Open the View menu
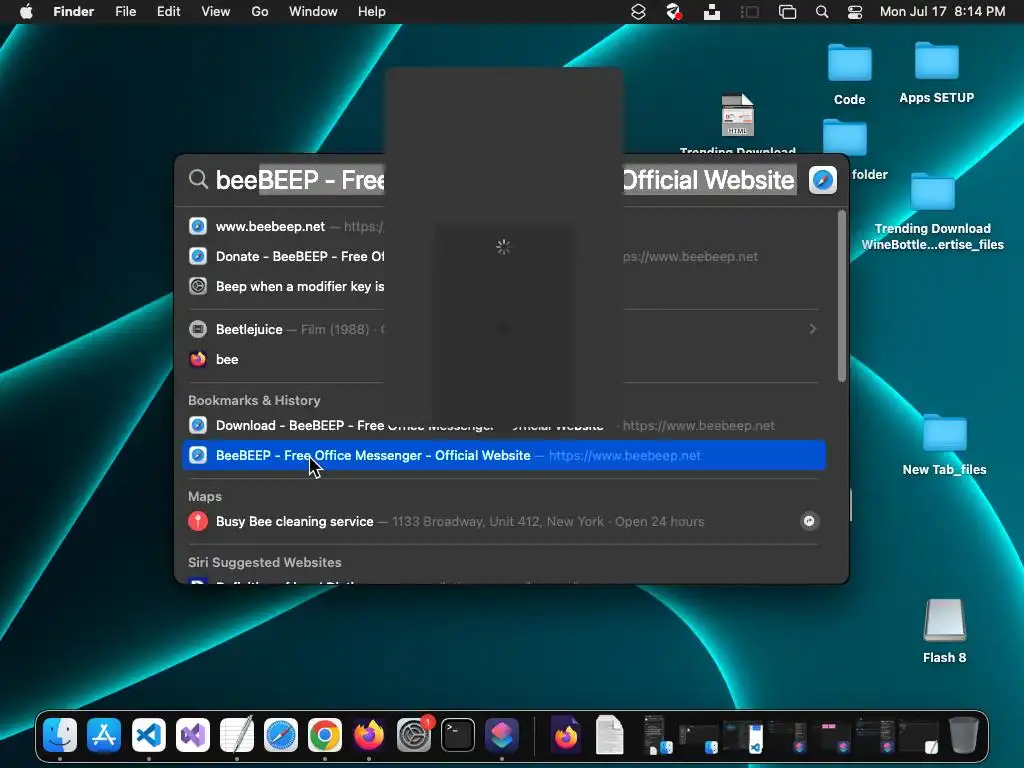Image resolution: width=1024 pixels, height=768 pixels. [x=216, y=12]
